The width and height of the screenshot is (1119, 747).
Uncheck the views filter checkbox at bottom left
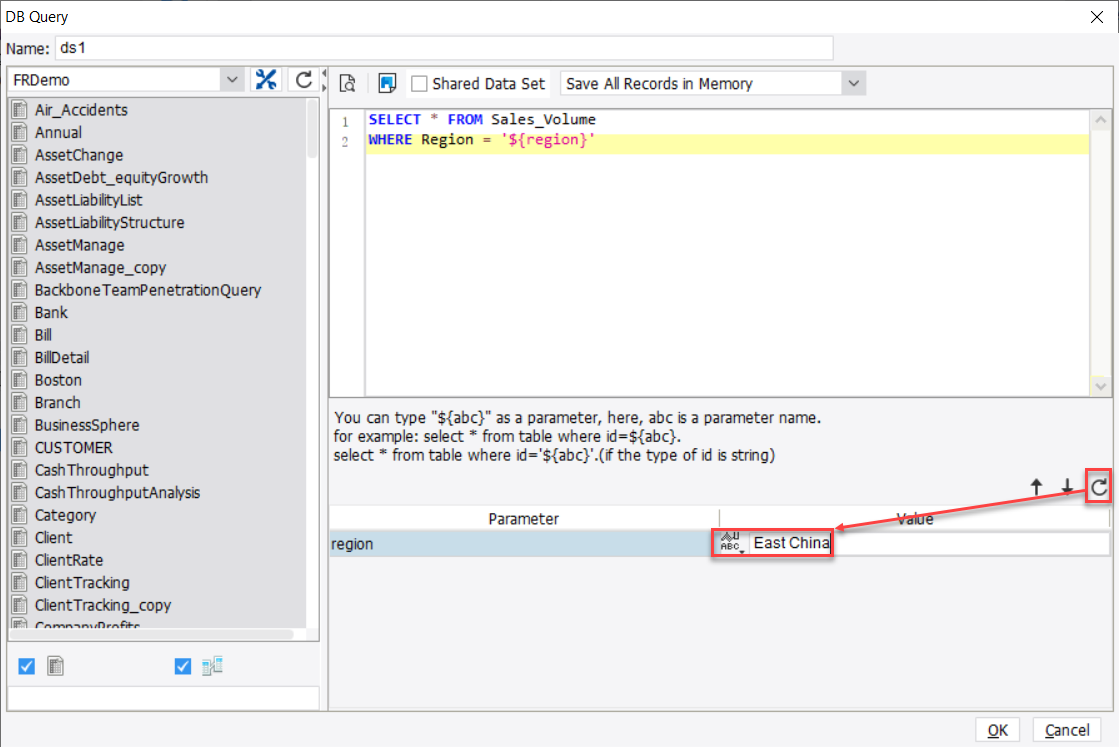point(182,666)
